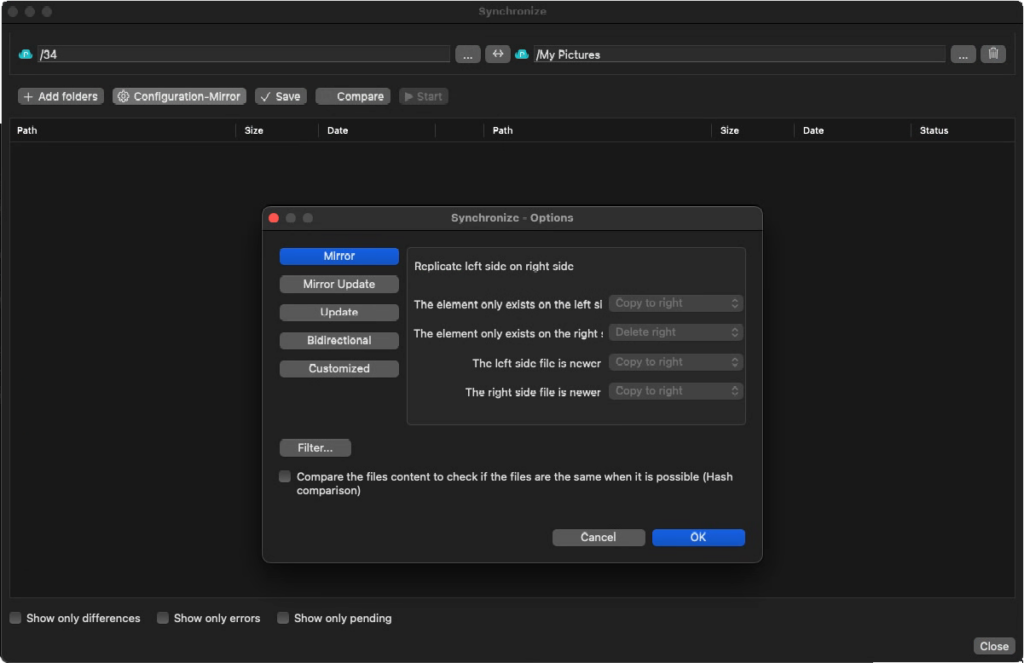Enable Hash comparison of file contents
This screenshot has height=663, width=1024.
pyautogui.click(x=284, y=477)
